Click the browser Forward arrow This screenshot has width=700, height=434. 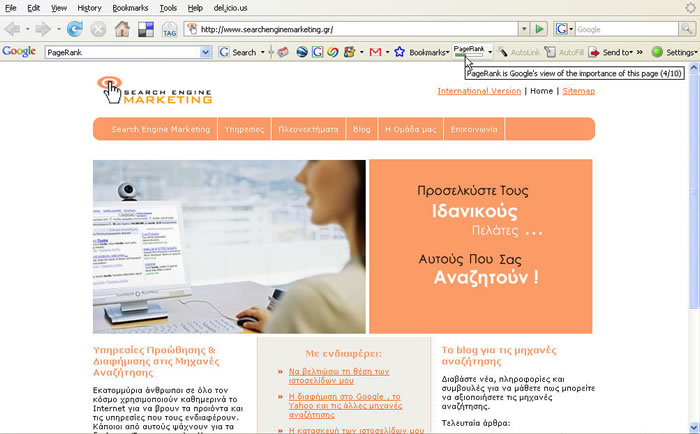click(x=43, y=29)
